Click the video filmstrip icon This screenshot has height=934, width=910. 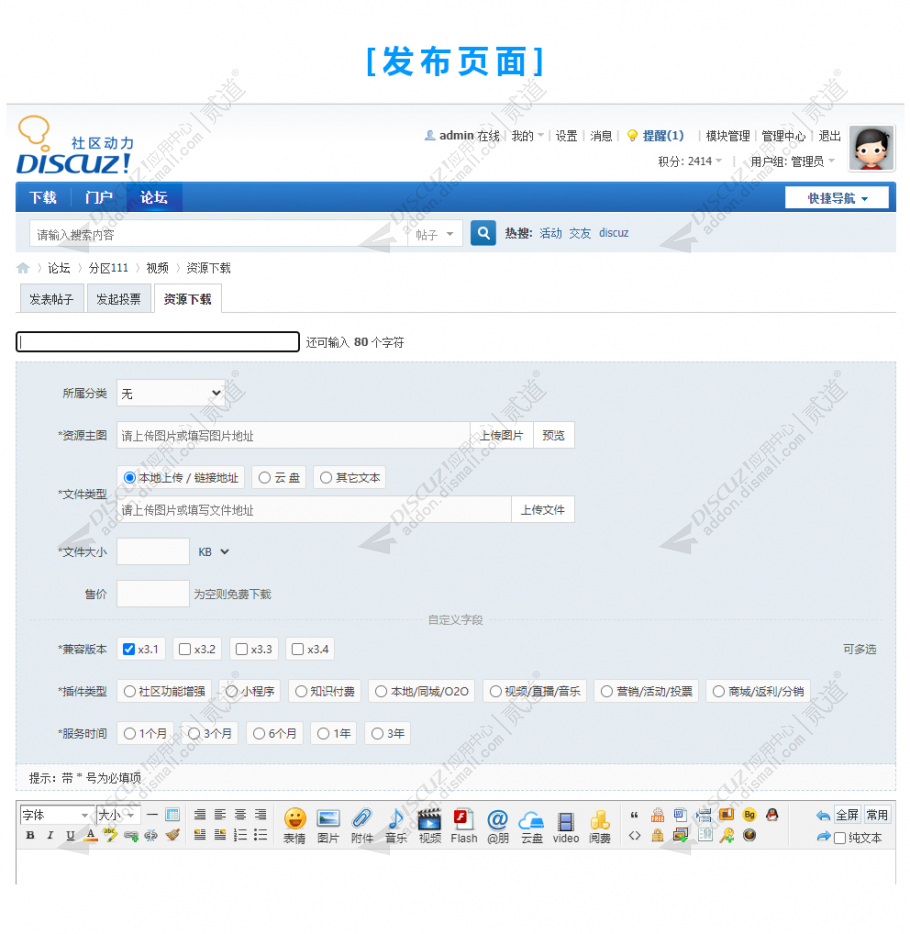[x=566, y=826]
